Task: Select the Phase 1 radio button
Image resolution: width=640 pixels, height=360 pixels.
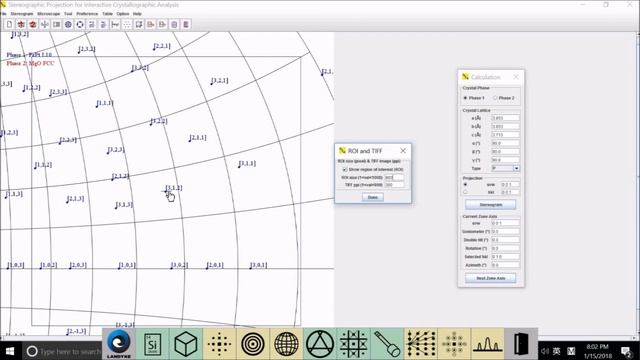Action: (465, 98)
